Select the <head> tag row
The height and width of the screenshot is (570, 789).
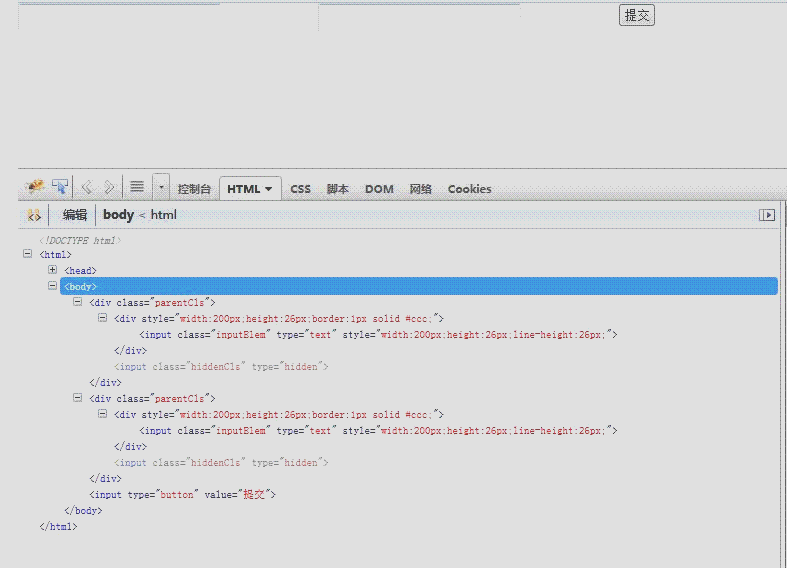tap(80, 271)
